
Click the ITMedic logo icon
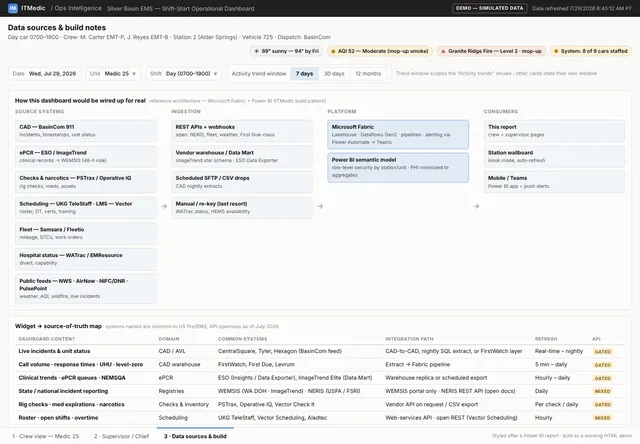click(13, 8)
